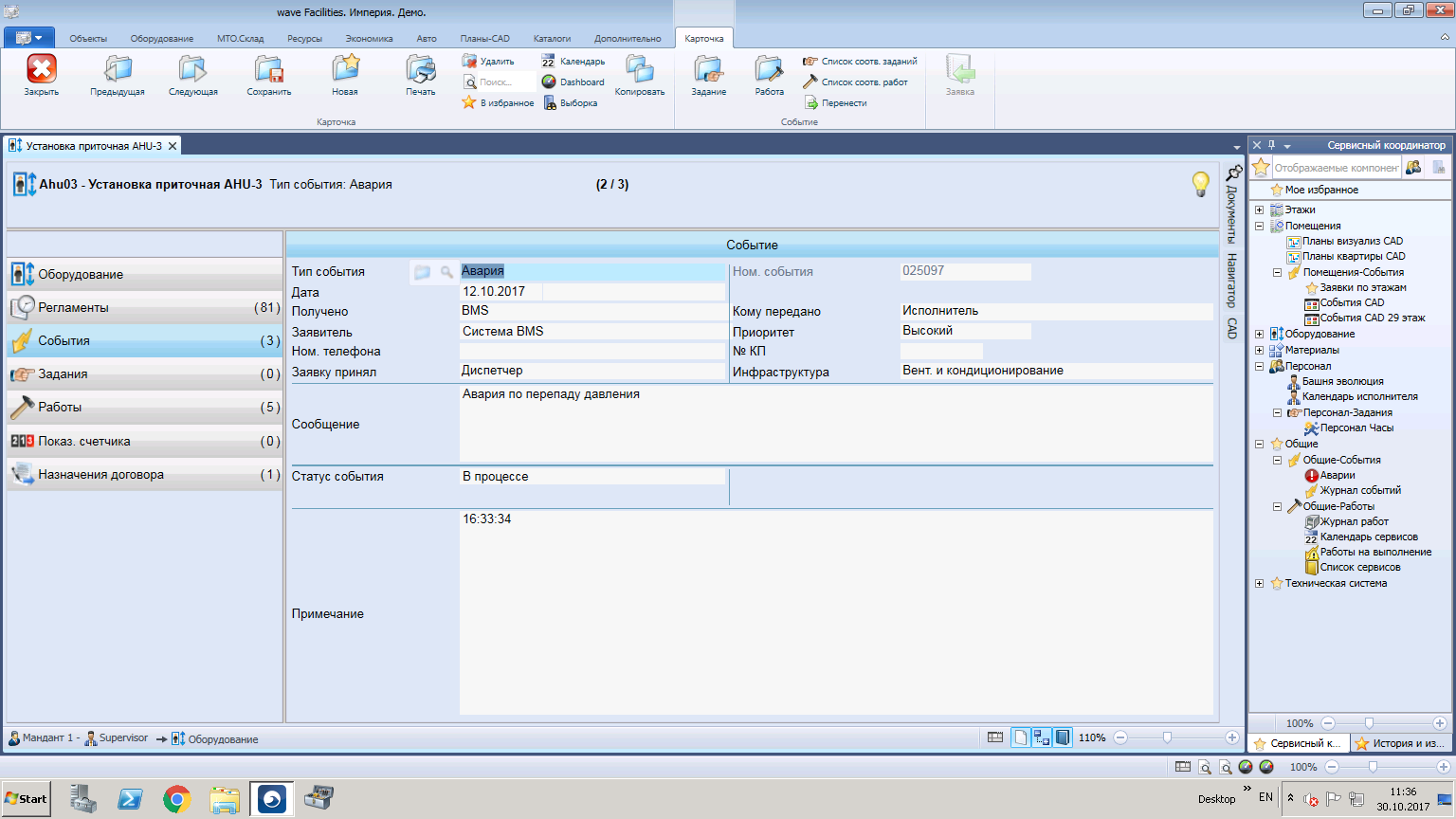1456x819 pixels.
Task: Collapse the Персонал tree node
Action: pyautogui.click(x=1259, y=366)
